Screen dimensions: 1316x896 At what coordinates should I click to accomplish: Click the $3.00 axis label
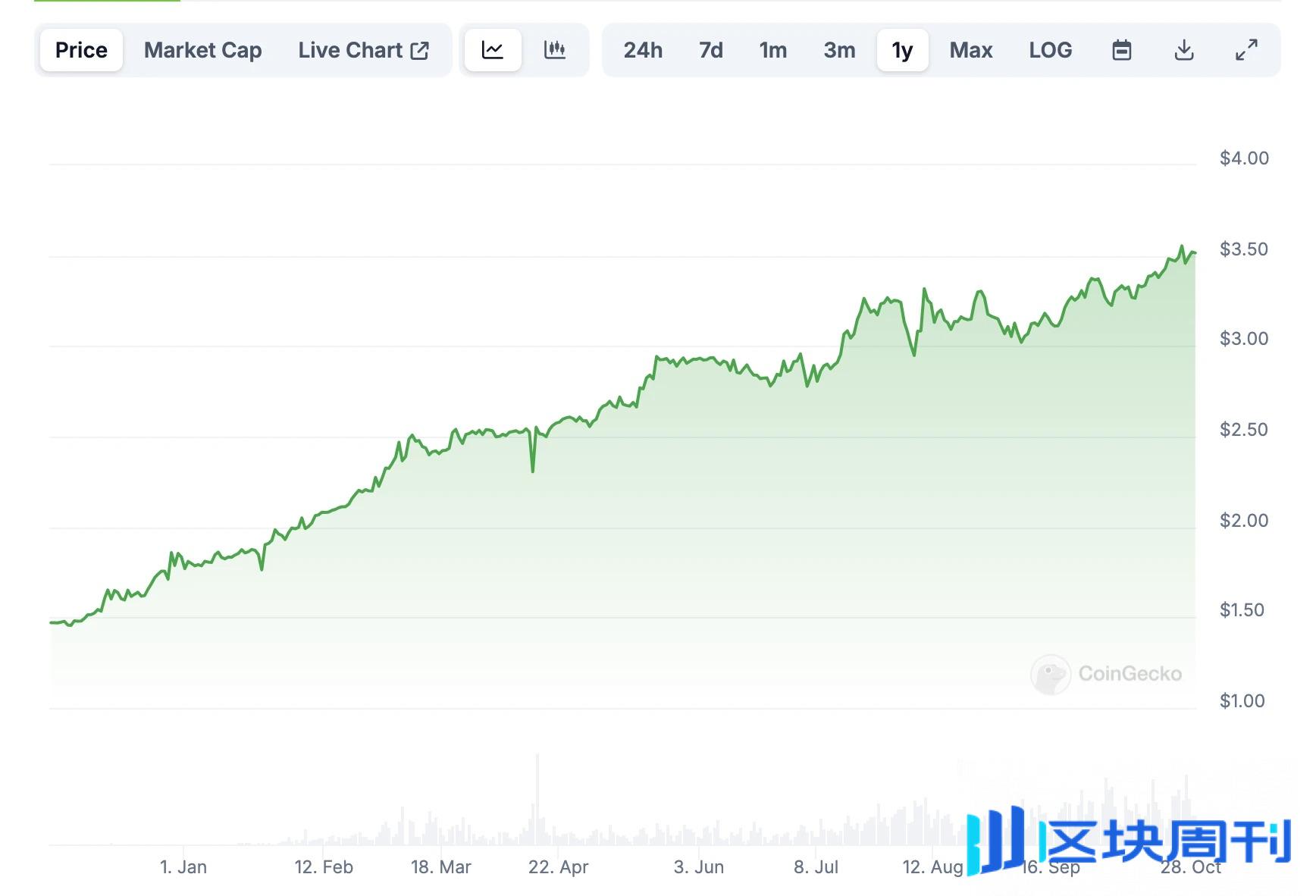(1244, 339)
